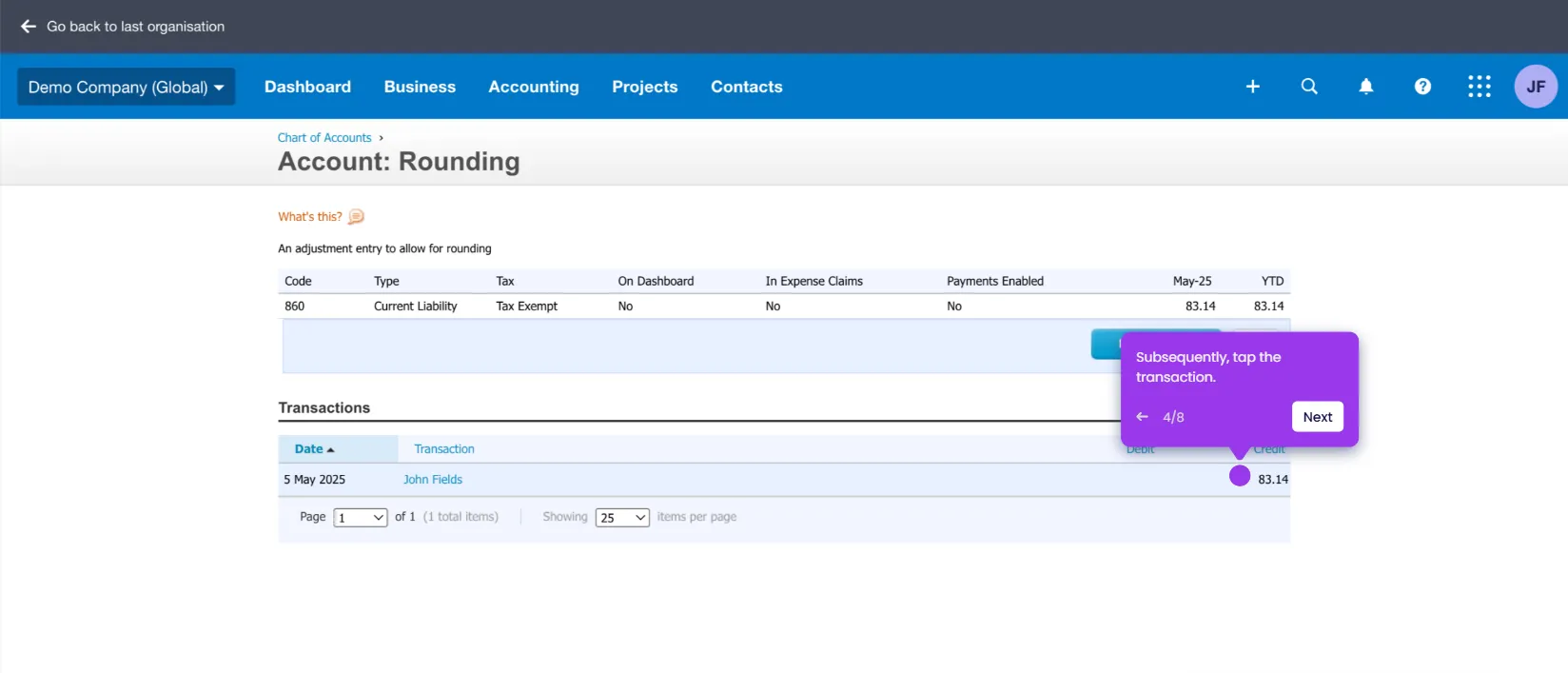This screenshot has width=1568, height=673.
Task: Open notifications bell icon
Action: click(1366, 87)
